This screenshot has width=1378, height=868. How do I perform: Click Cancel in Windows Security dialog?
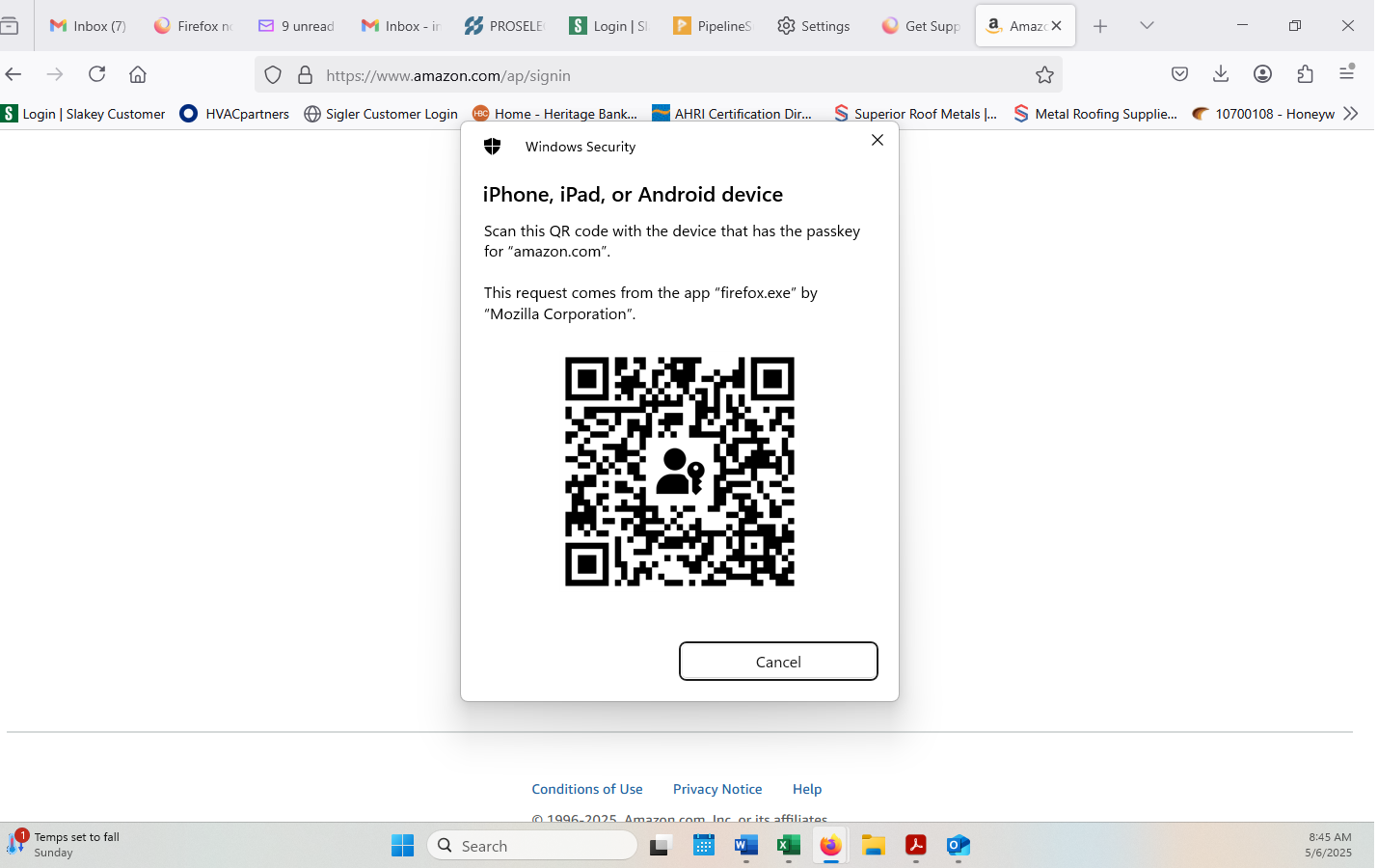click(778, 662)
